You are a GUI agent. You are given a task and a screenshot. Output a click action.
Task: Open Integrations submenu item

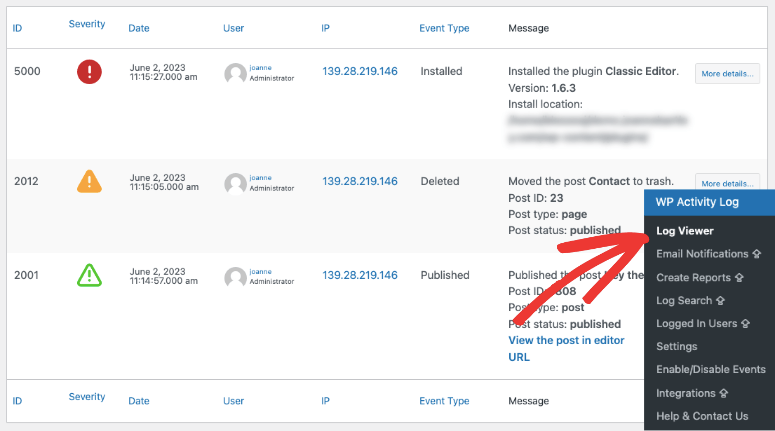click(x=686, y=393)
